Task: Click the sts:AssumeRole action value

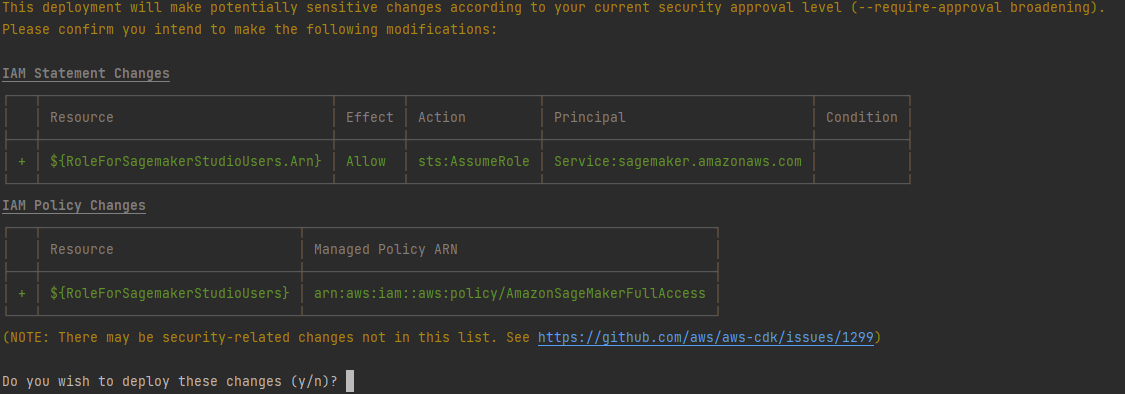Action: 474,161
